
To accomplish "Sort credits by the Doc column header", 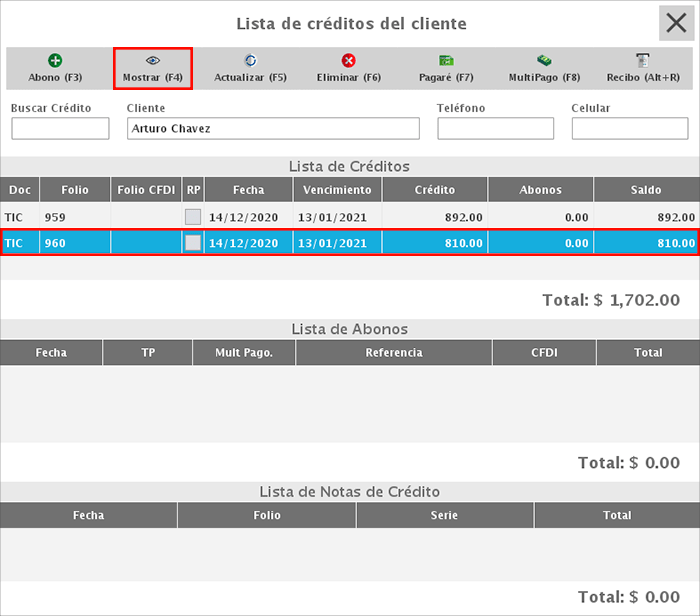I will [x=20, y=190].
